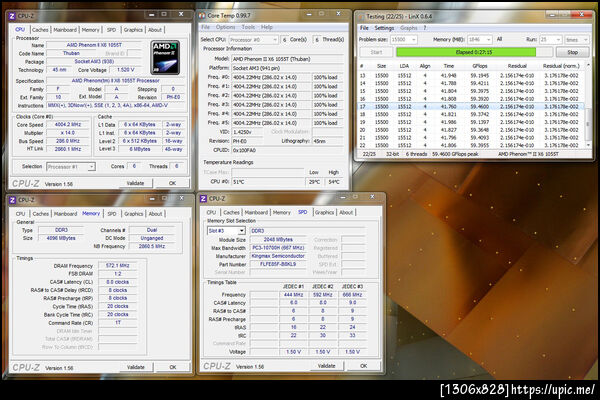The width and height of the screenshot is (600, 400).
Task: Open the '?' help menu in LinX
Action: pyautogui.click(x=425, y=28)
